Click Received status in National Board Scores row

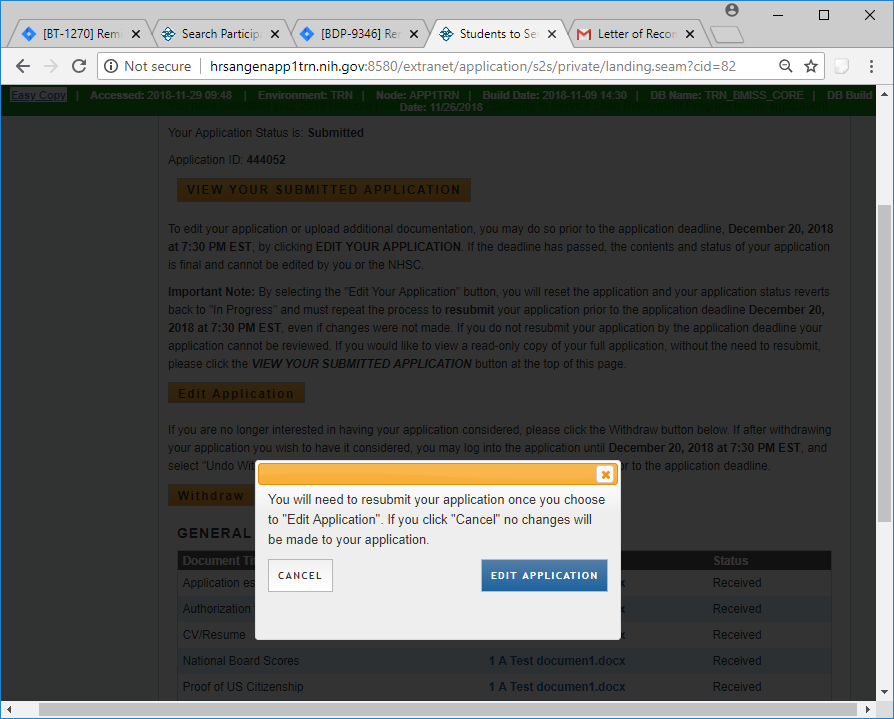[x=737, y=661]
